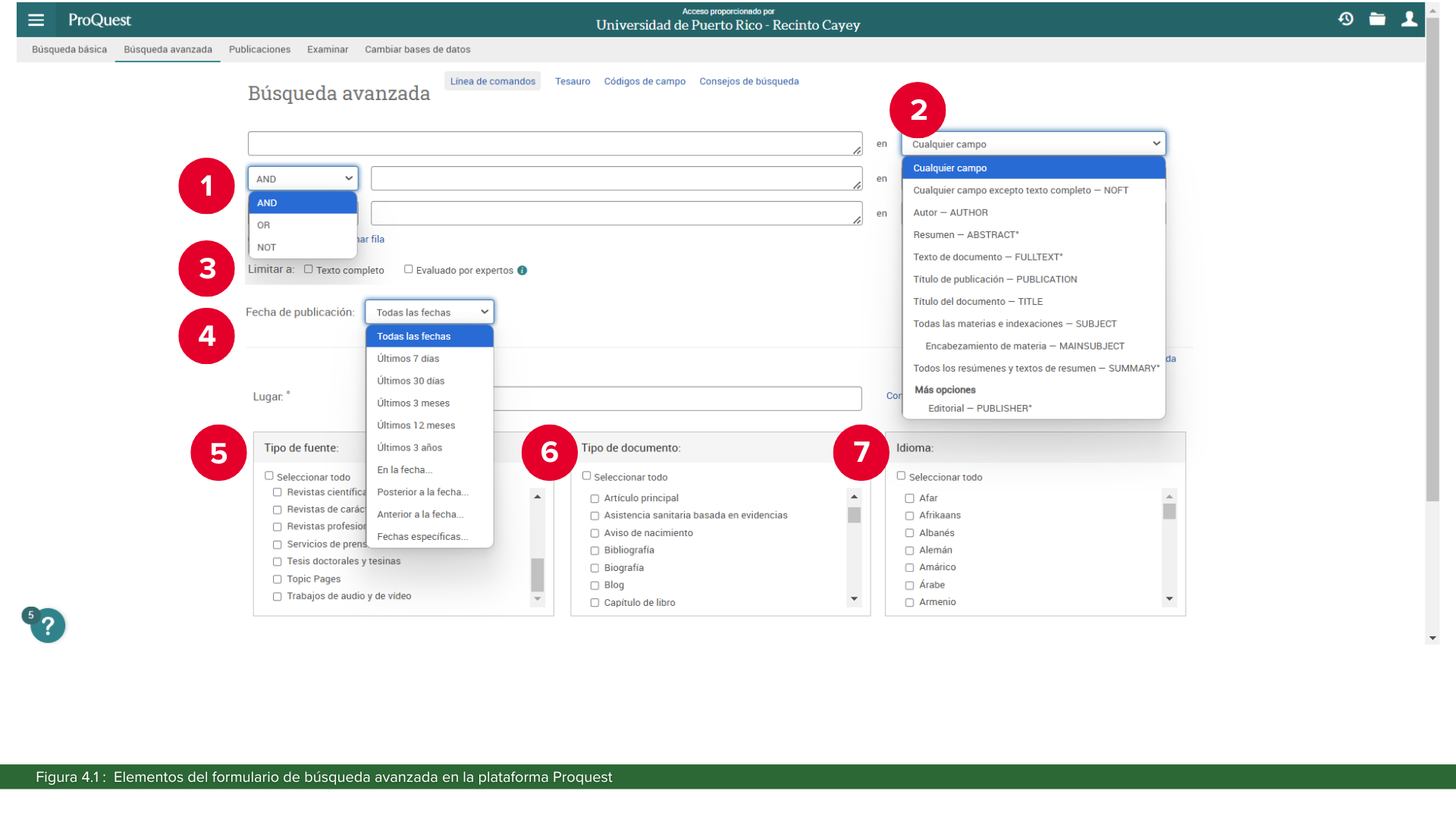1456x819 pixels.
Task: Open the Publicaciones tab
Action: click(259, 50)
